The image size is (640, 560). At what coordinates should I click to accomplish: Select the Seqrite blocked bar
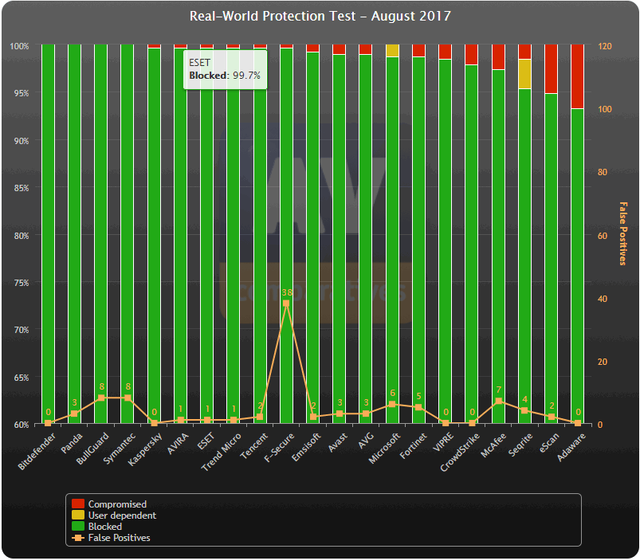[x=525, y=256]
